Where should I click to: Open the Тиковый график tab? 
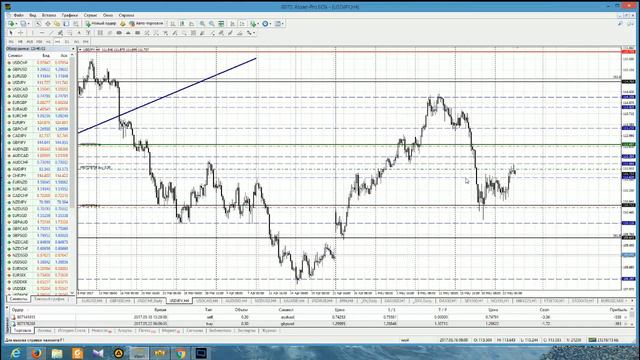pos(49,299)
